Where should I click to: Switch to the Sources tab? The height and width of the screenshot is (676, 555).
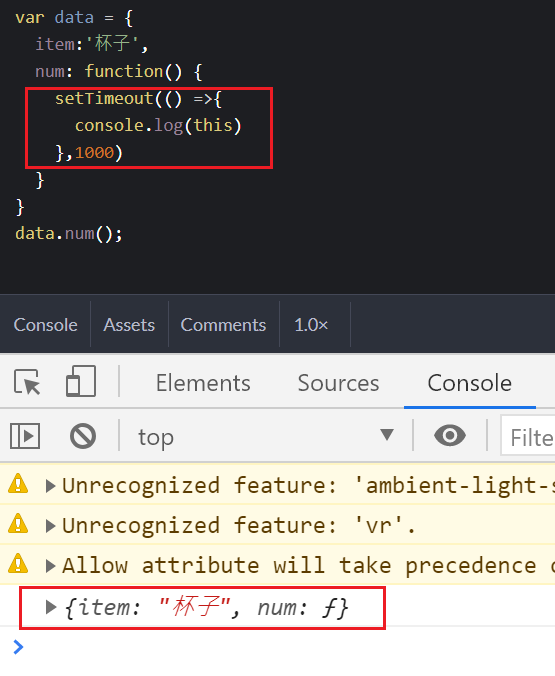coord(339,383)
